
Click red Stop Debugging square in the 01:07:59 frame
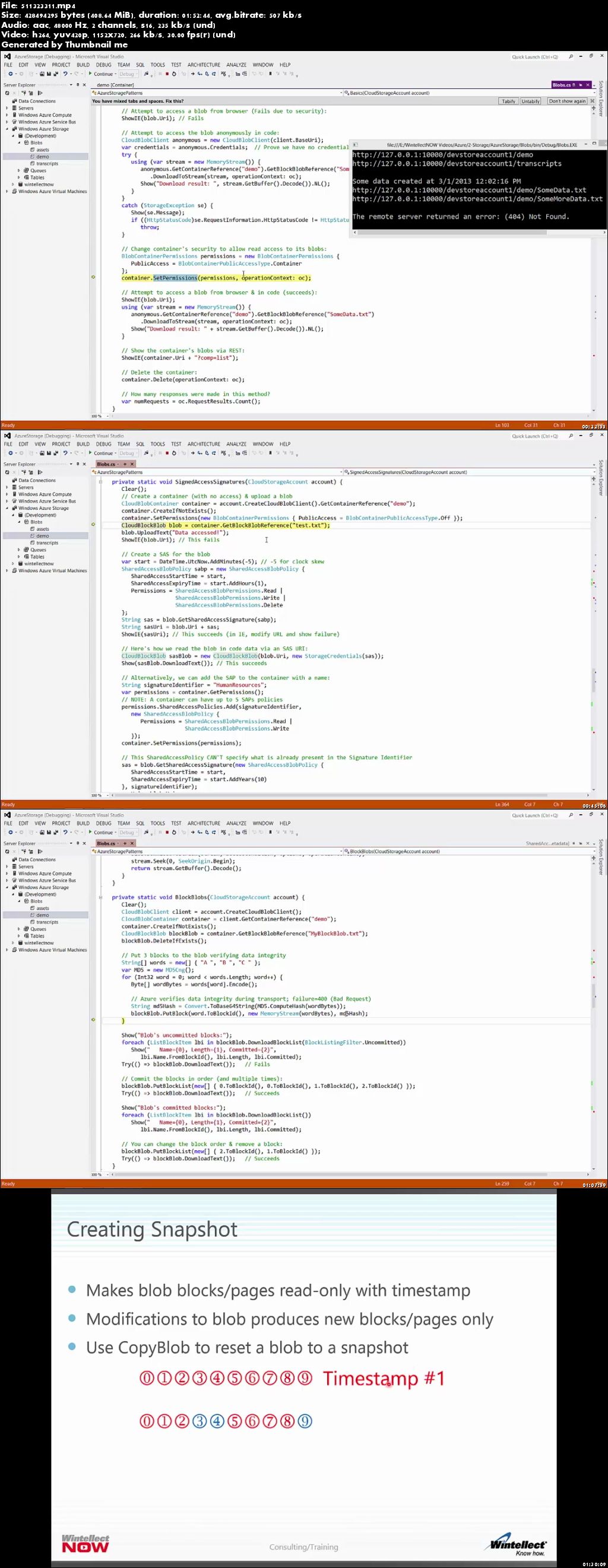click(167, 832)
